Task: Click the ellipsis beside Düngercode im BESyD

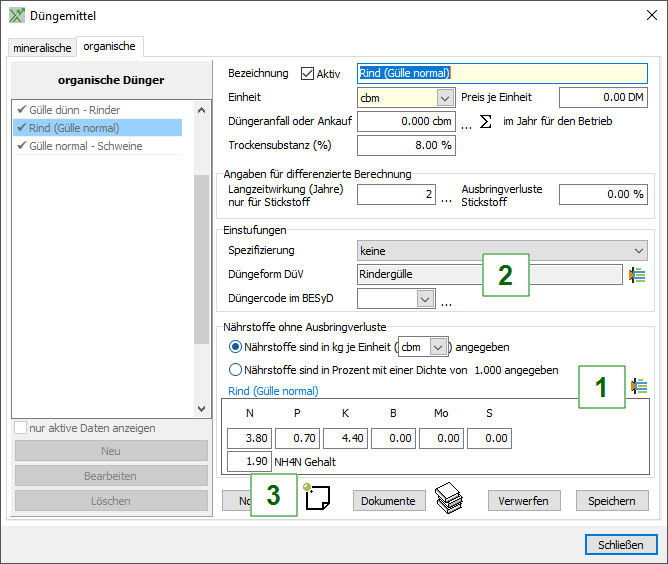Action: pyautogui.click(x=446, y=300)
